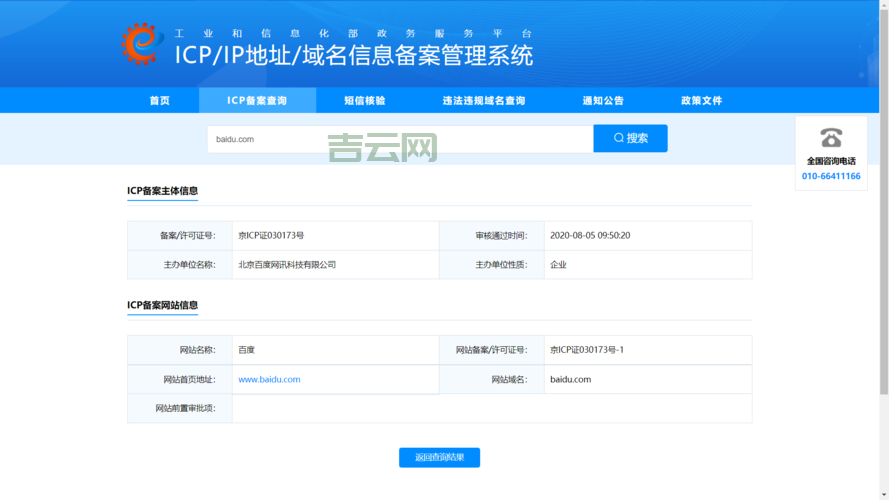Click the 返回查询结果 button
Image resolution: width=889 pixels, height=500 pixels.
tap(439, 457)
